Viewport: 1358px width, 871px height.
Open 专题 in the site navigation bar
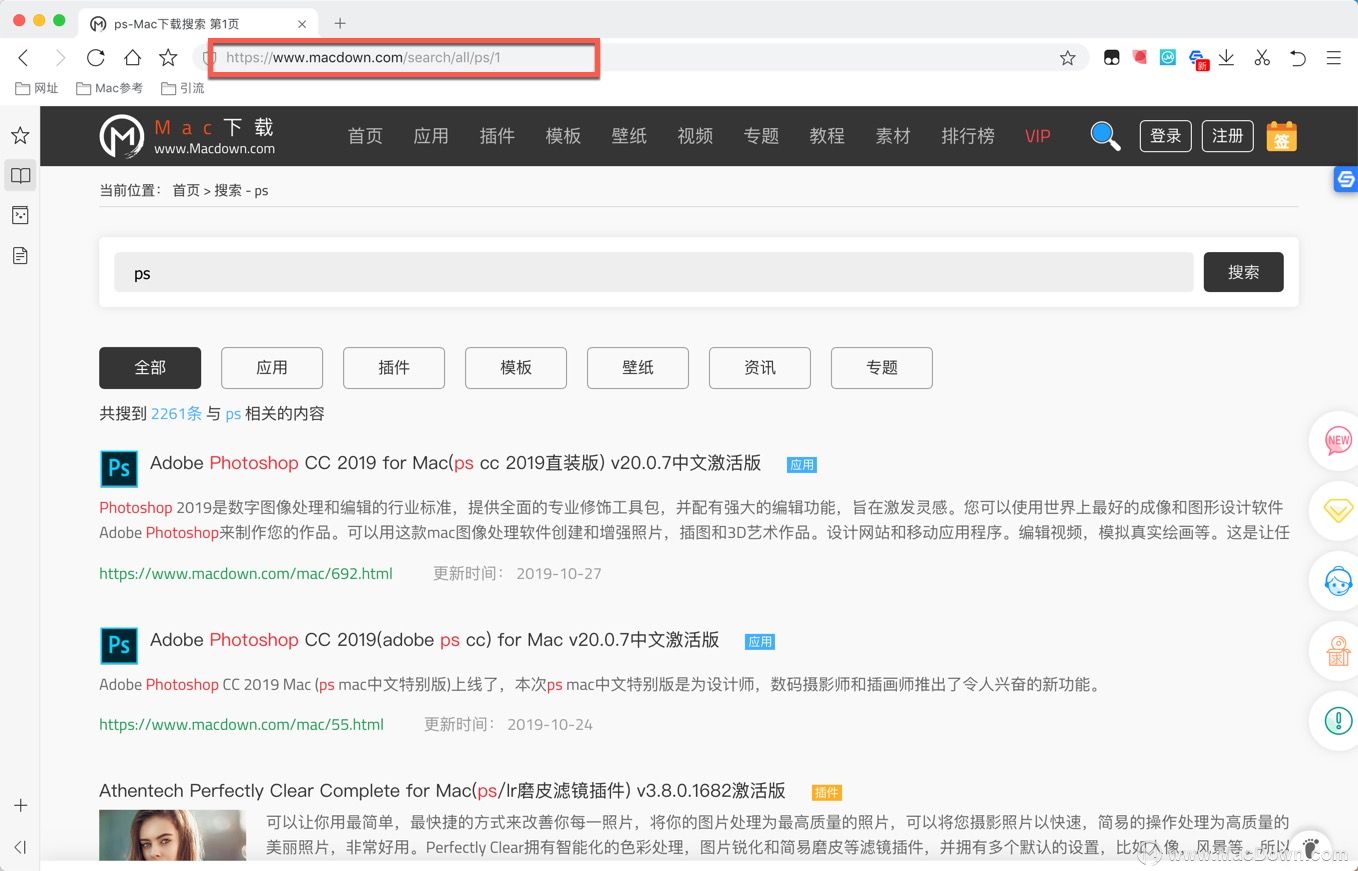click(761, 136)
